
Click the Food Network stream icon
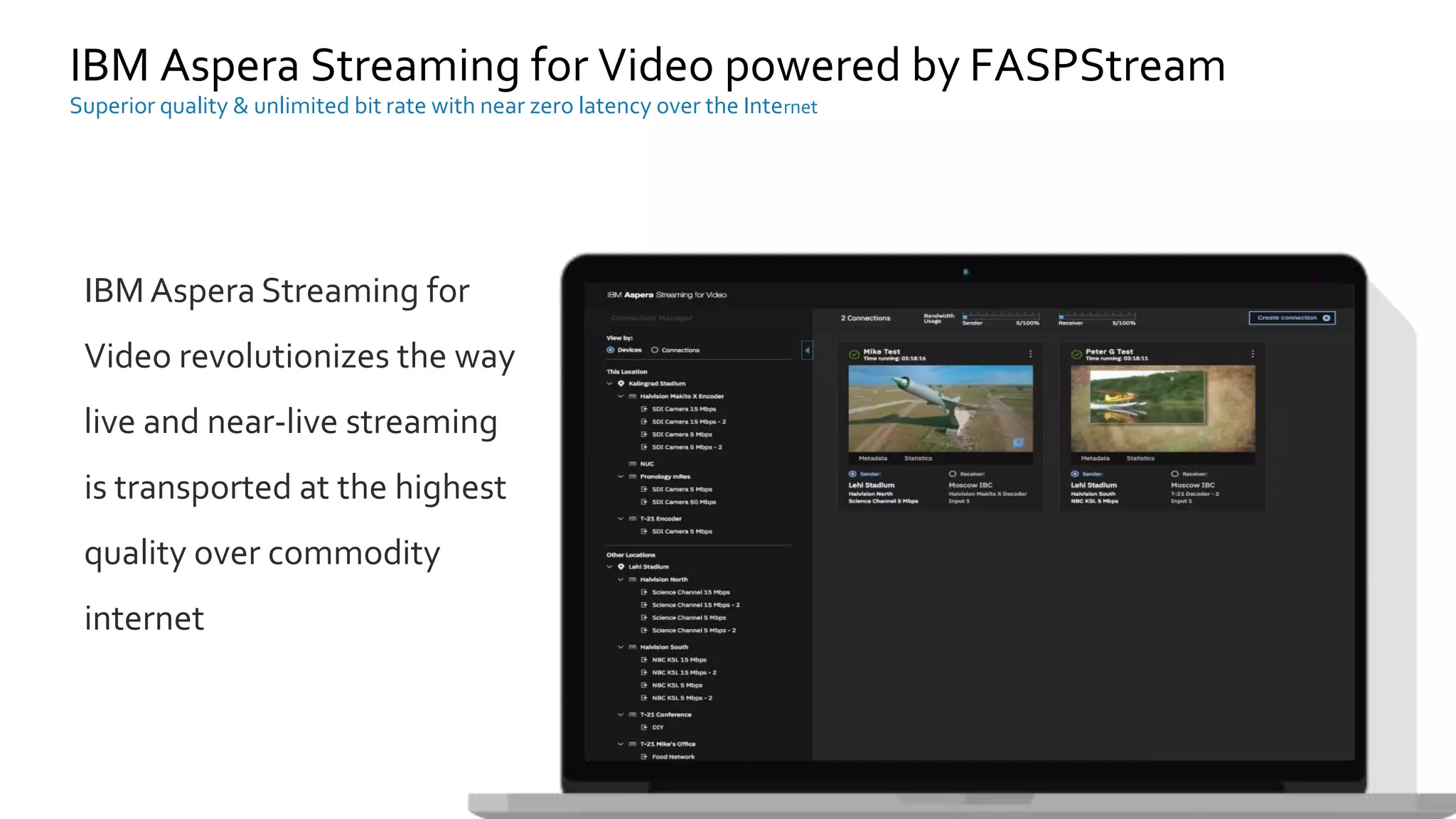(x=644, y=756)
